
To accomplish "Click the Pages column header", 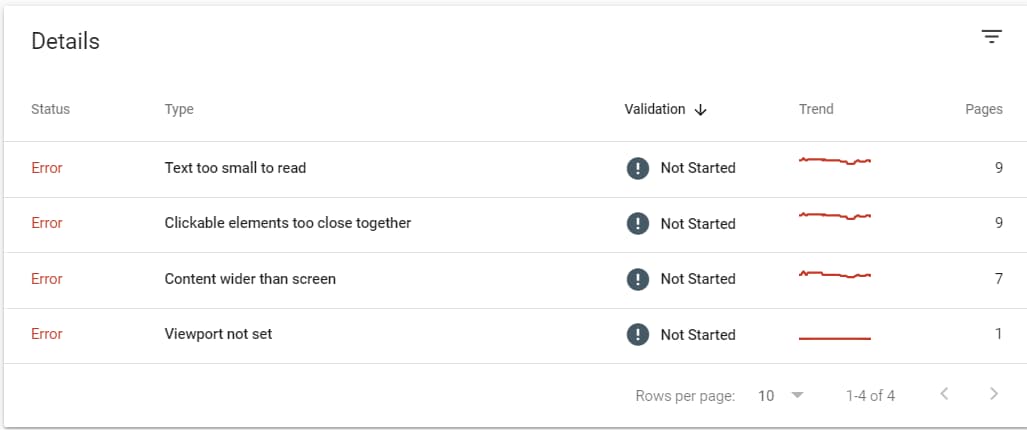I will (x=984, y=109).
